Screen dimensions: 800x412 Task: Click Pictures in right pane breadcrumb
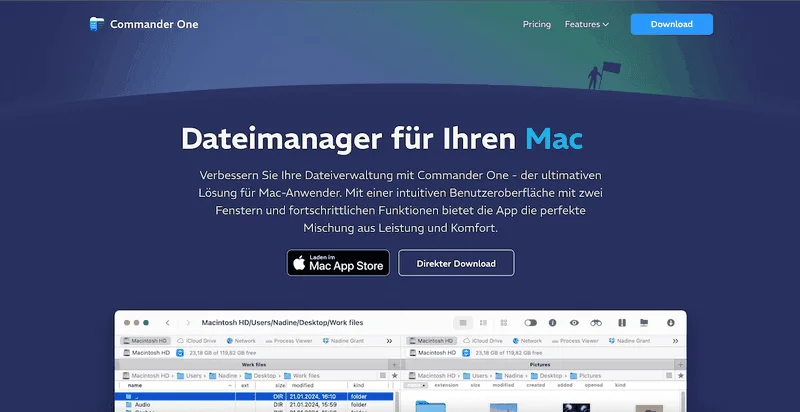point(586,376)
